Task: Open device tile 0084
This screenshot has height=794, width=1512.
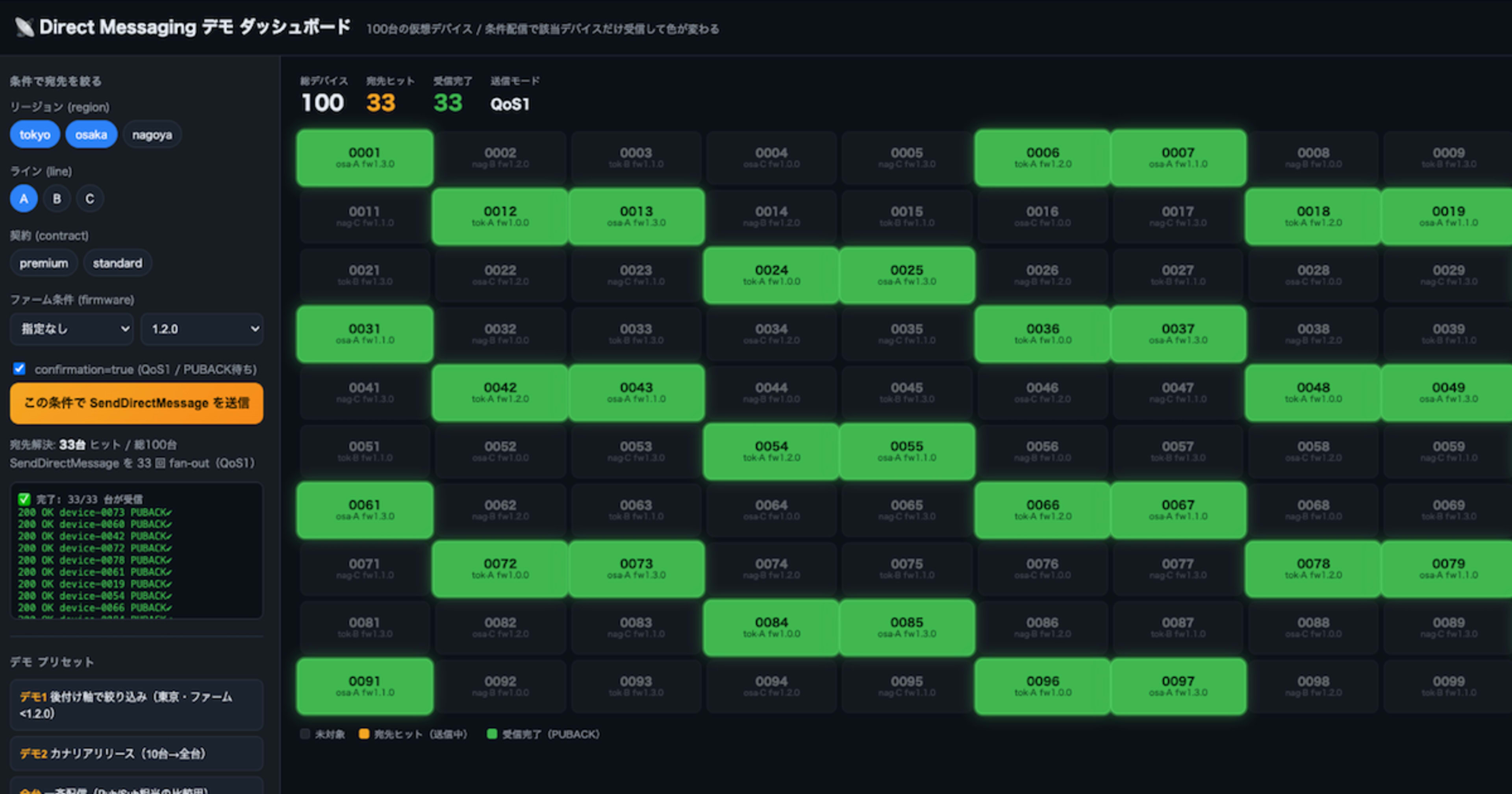Action: [x=771, y=628]
